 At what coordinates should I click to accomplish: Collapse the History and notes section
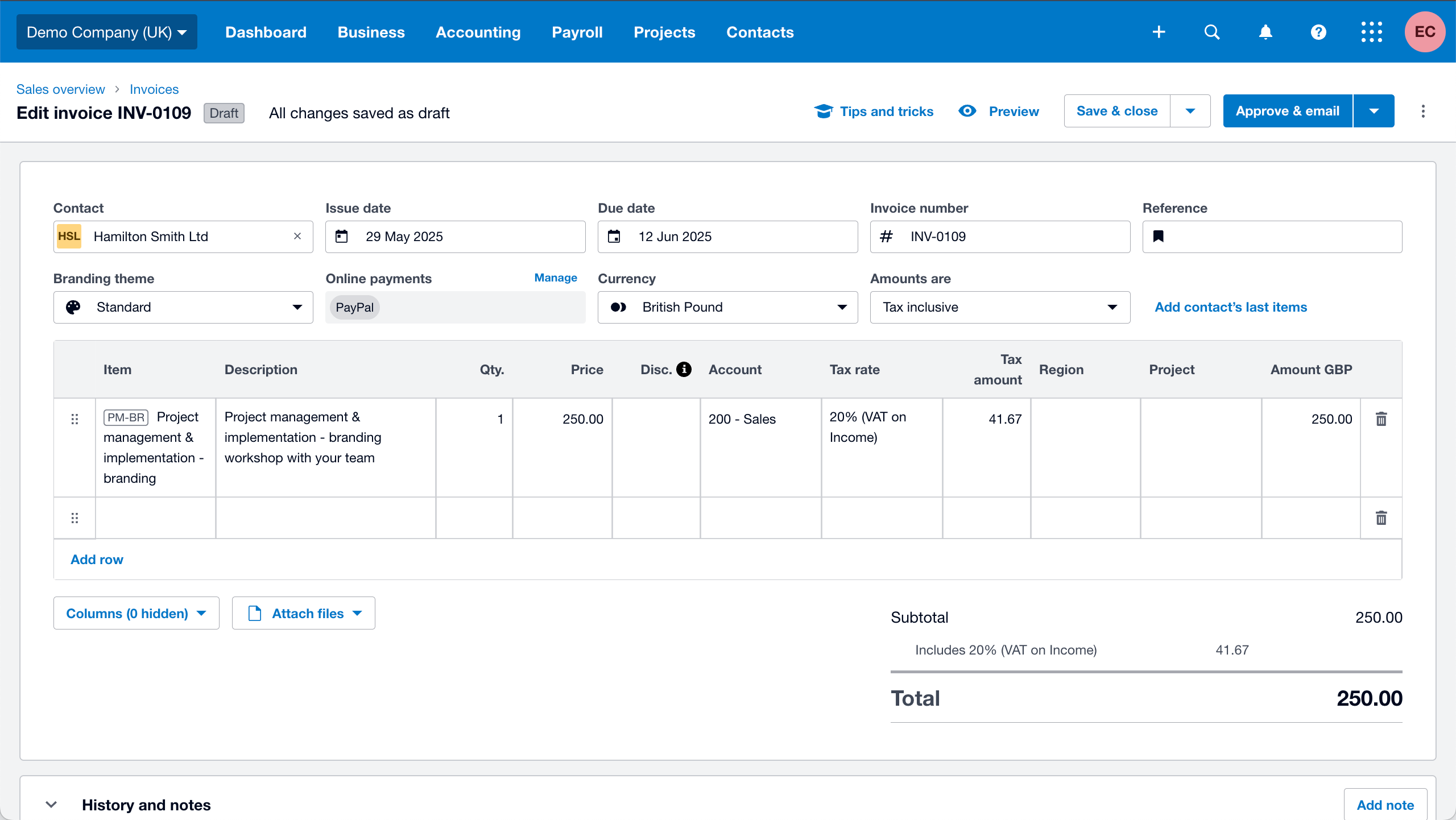[51, 805]
